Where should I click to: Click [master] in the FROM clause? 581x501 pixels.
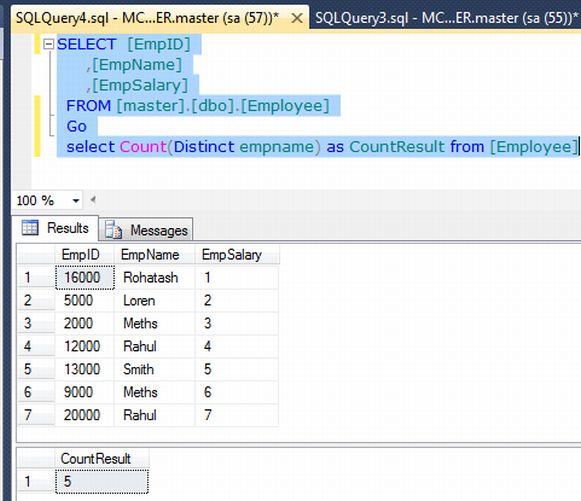point(150,106)
